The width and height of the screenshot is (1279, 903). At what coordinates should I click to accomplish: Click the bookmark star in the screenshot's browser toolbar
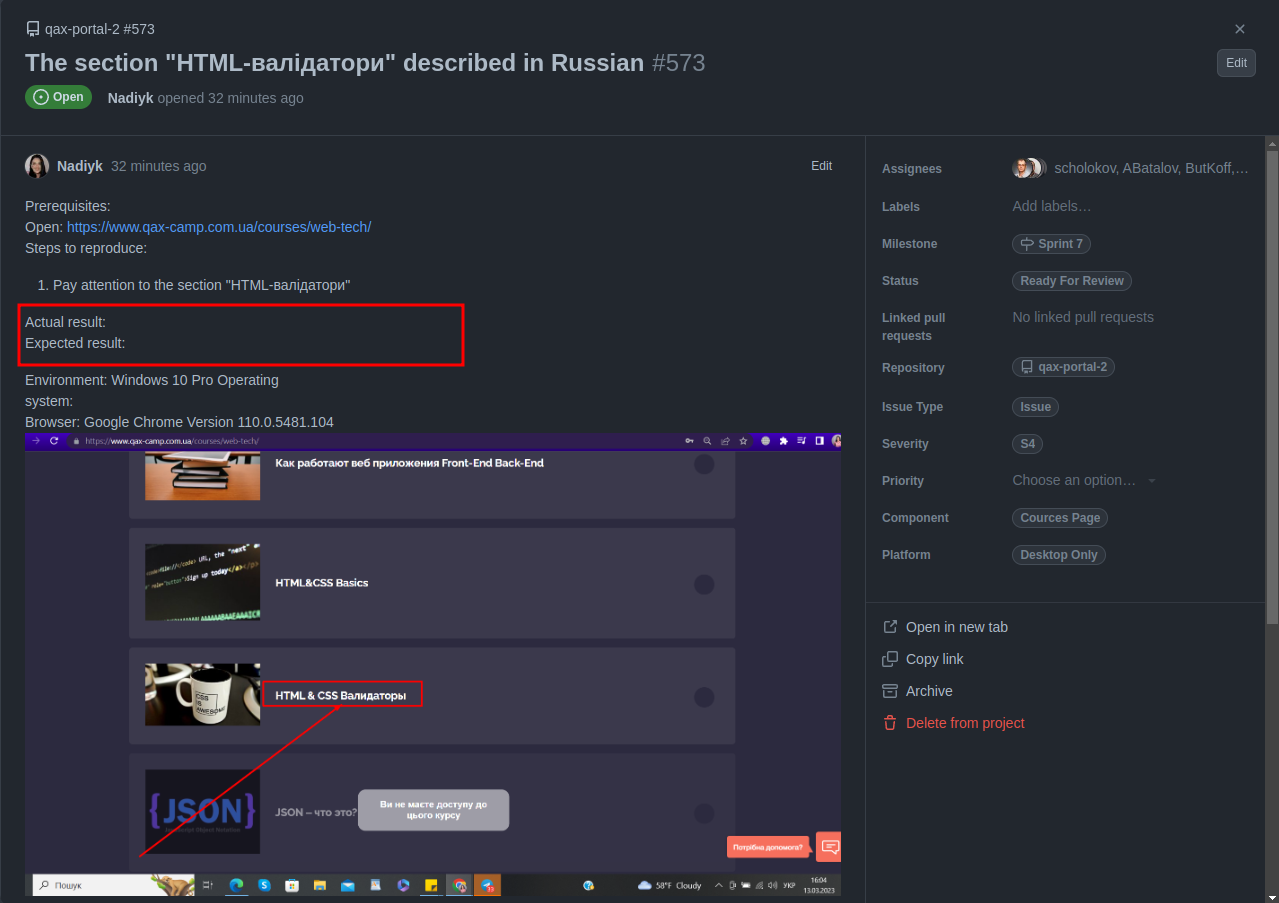(x=742, y=440)
